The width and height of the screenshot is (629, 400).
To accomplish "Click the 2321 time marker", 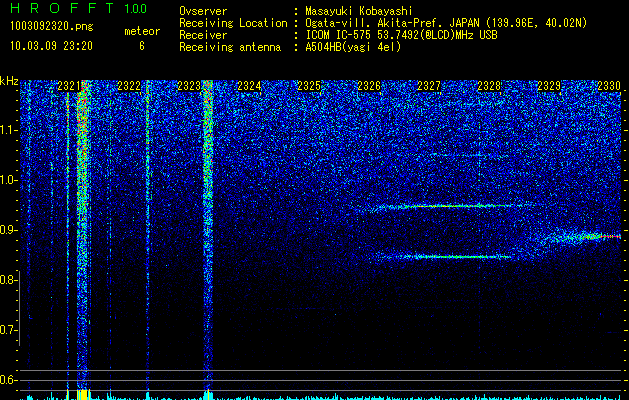I will point(69,86).
